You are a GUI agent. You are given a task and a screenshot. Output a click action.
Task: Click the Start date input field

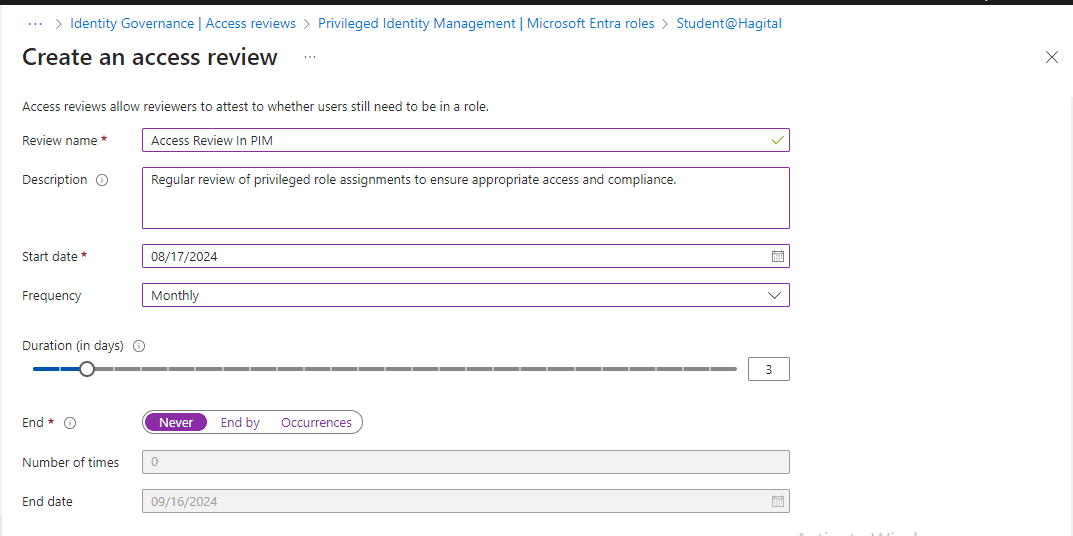pos(455,256)
